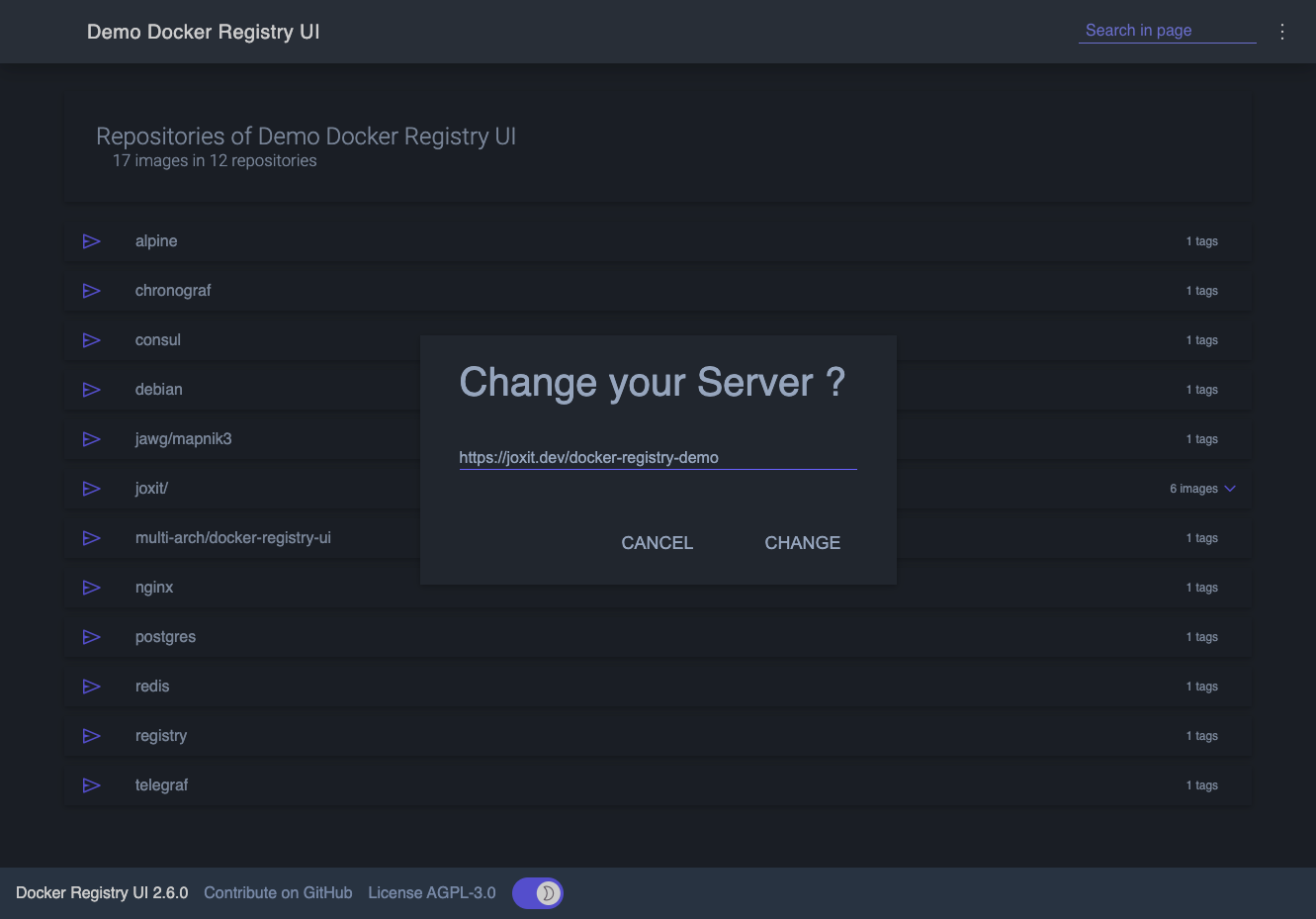1316x919 pixels.
Task: Toggle the dark mode switch in the footer
Action: click(538, 893)
